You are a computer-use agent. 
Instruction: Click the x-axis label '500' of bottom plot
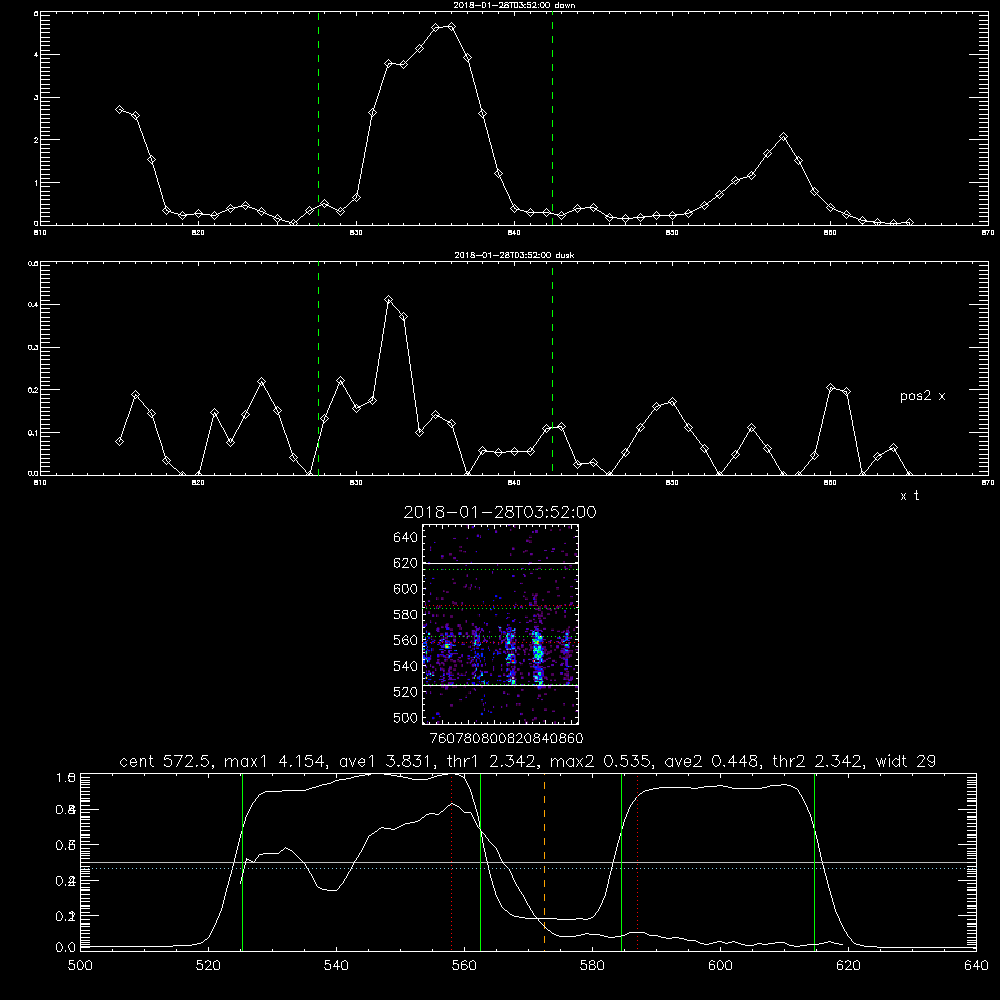pyautogui.click(x=80, y=966)
